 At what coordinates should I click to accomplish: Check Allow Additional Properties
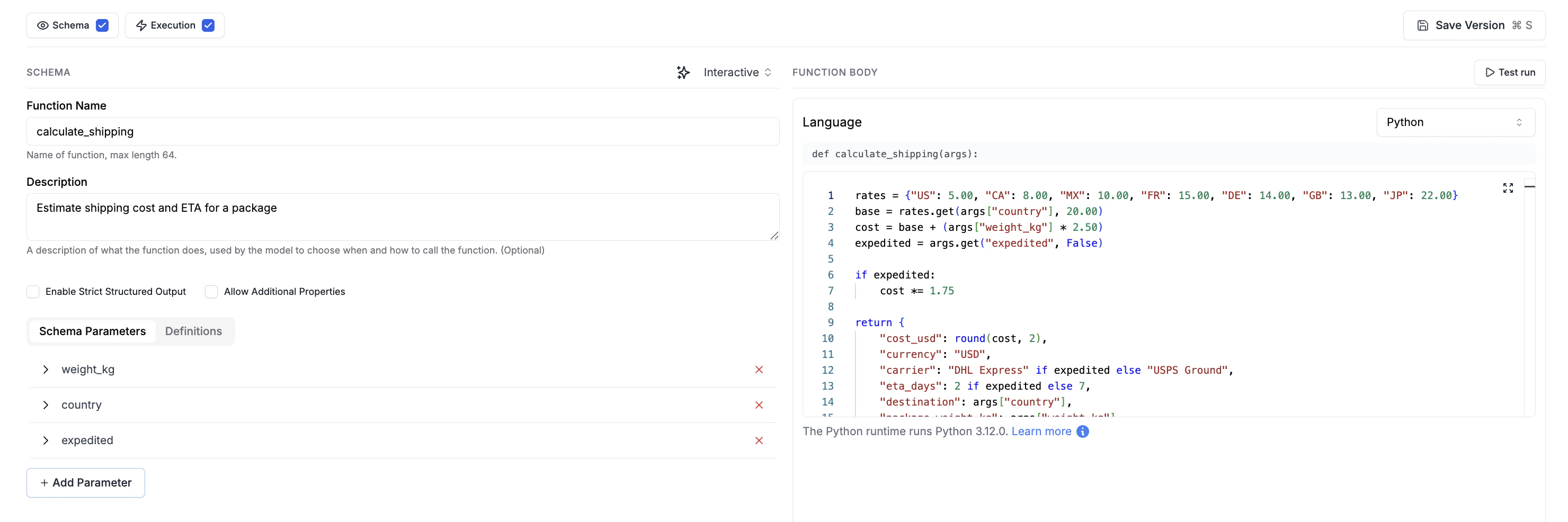(211, 291)
